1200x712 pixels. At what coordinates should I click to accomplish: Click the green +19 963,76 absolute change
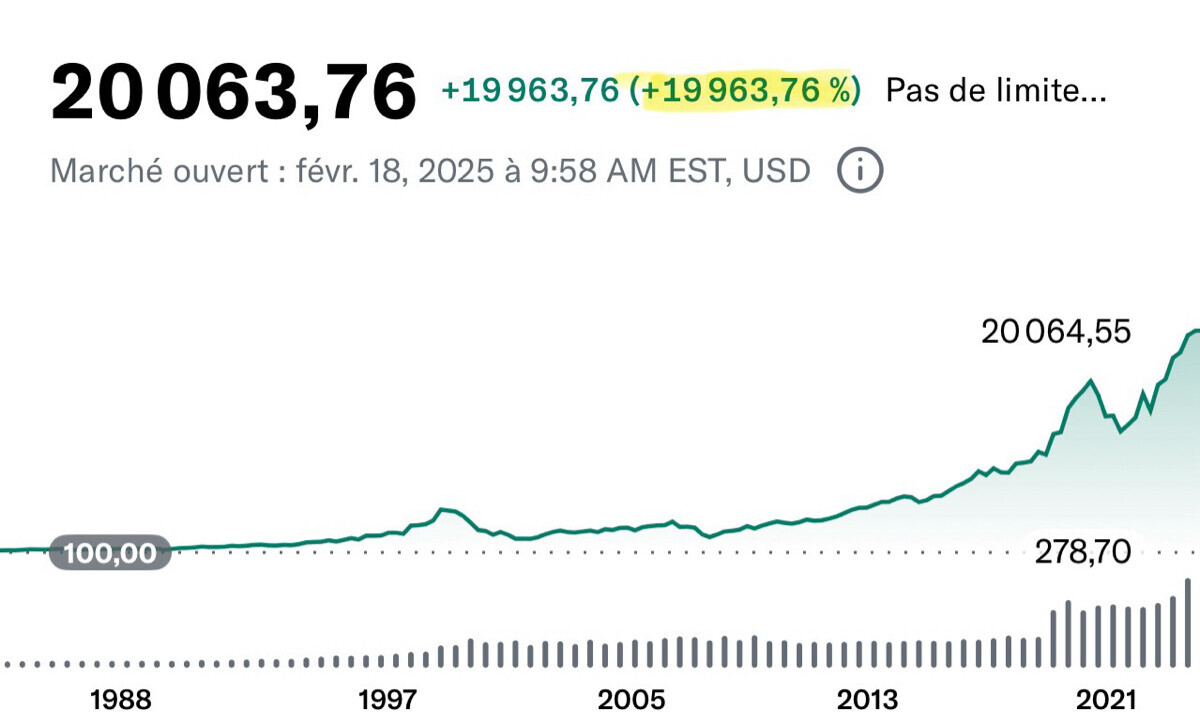[x=530, y=91]
